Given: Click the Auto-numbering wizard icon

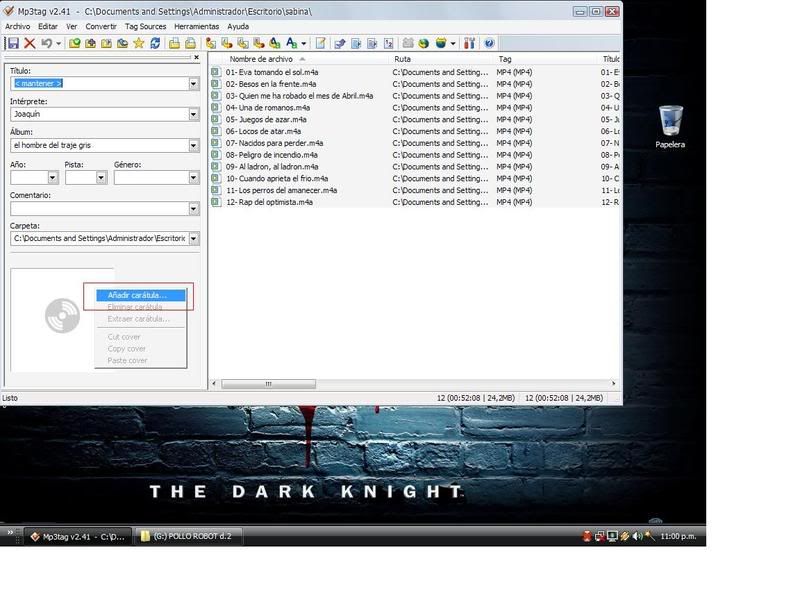Looking at the screenshot, I should click(x=389, y=43).
